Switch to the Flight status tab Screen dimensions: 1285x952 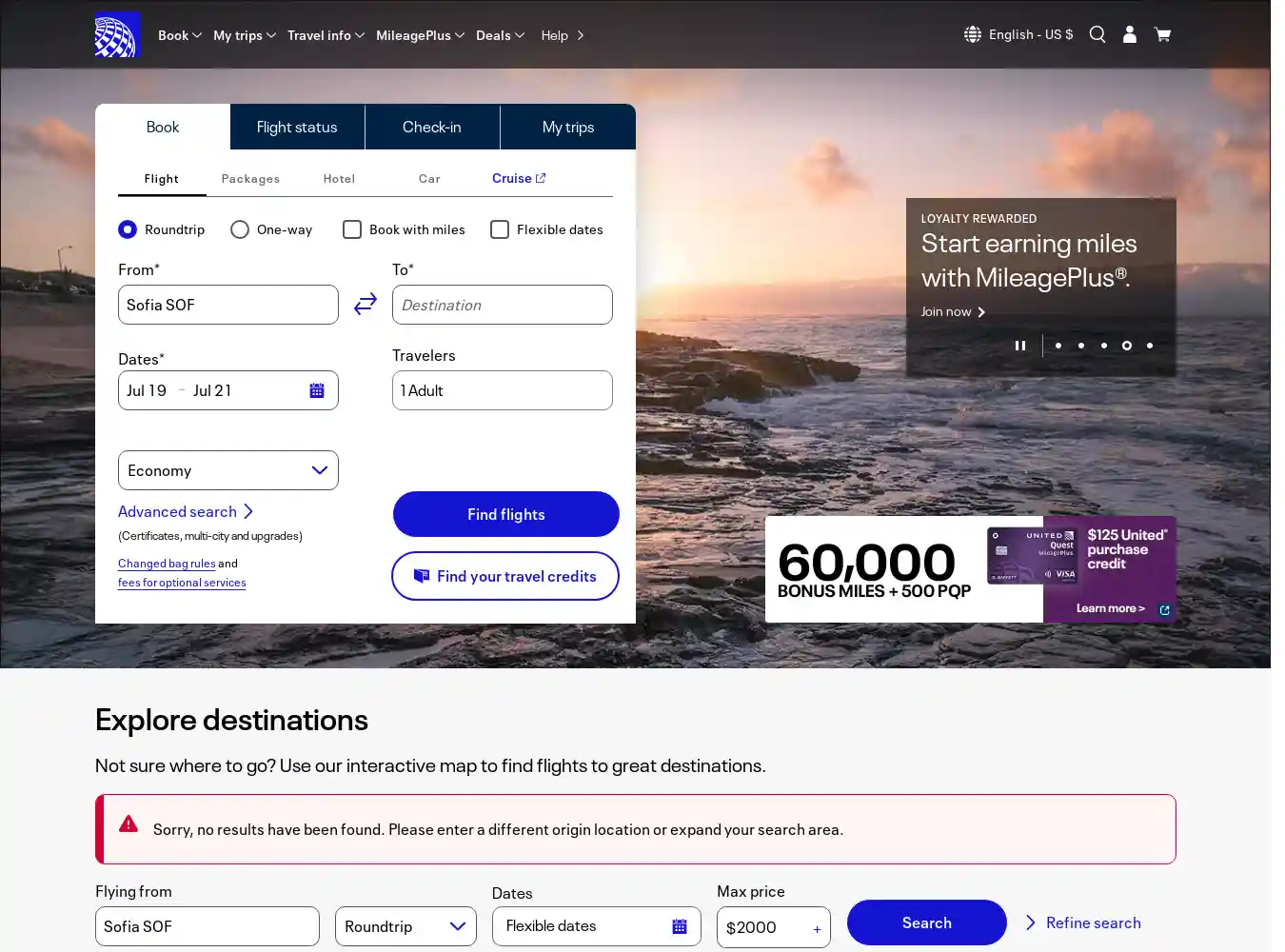coord(297,127)
